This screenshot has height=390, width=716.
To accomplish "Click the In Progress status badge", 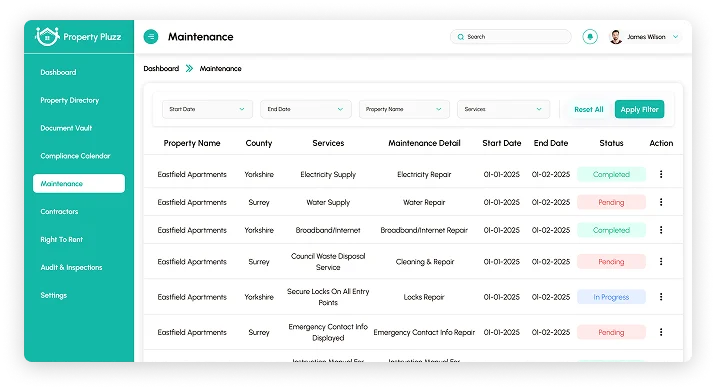I will pyautogui.click(x=611, y=296).
